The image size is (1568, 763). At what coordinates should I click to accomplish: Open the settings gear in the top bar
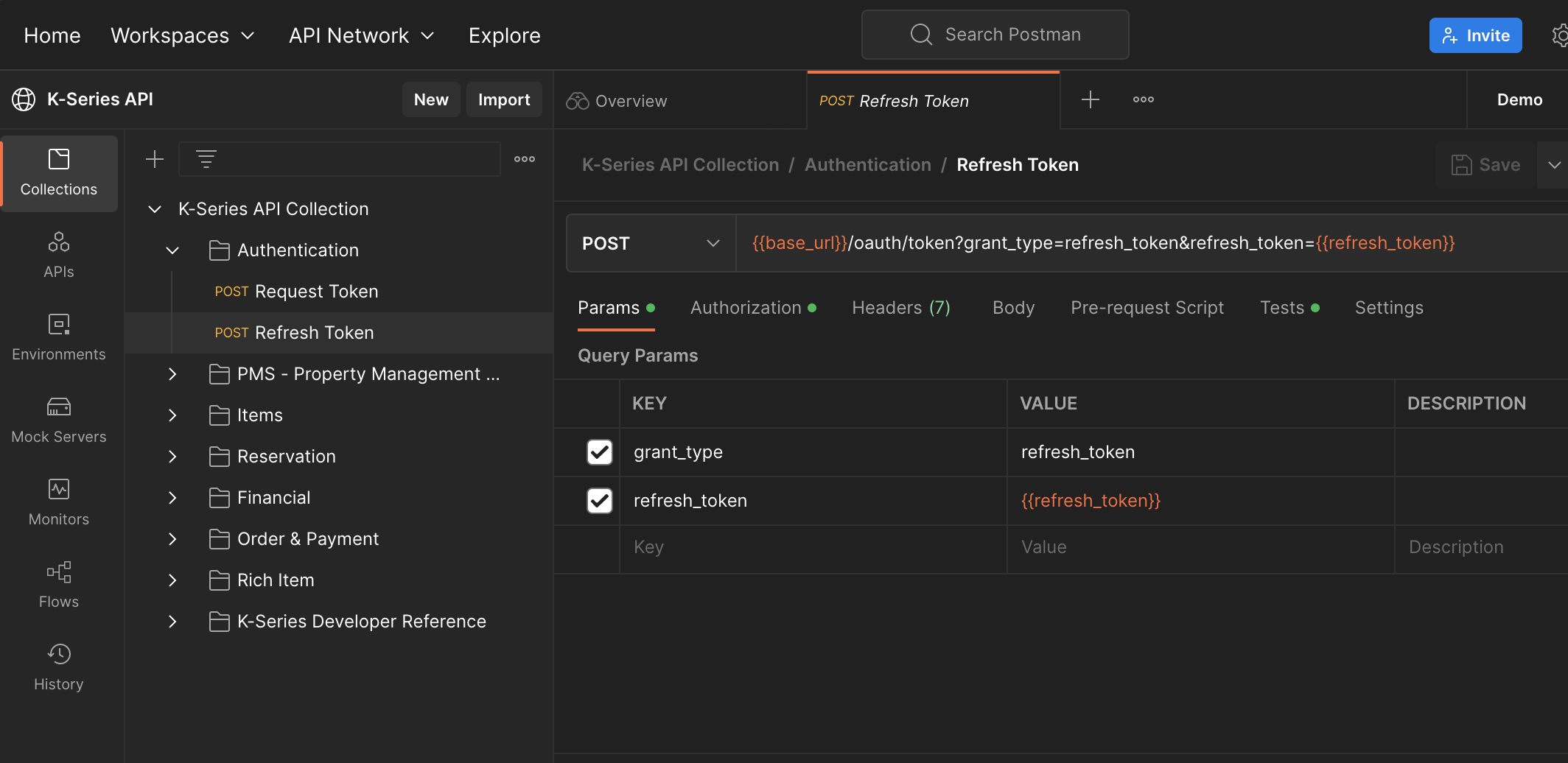tap(1559, 35)
